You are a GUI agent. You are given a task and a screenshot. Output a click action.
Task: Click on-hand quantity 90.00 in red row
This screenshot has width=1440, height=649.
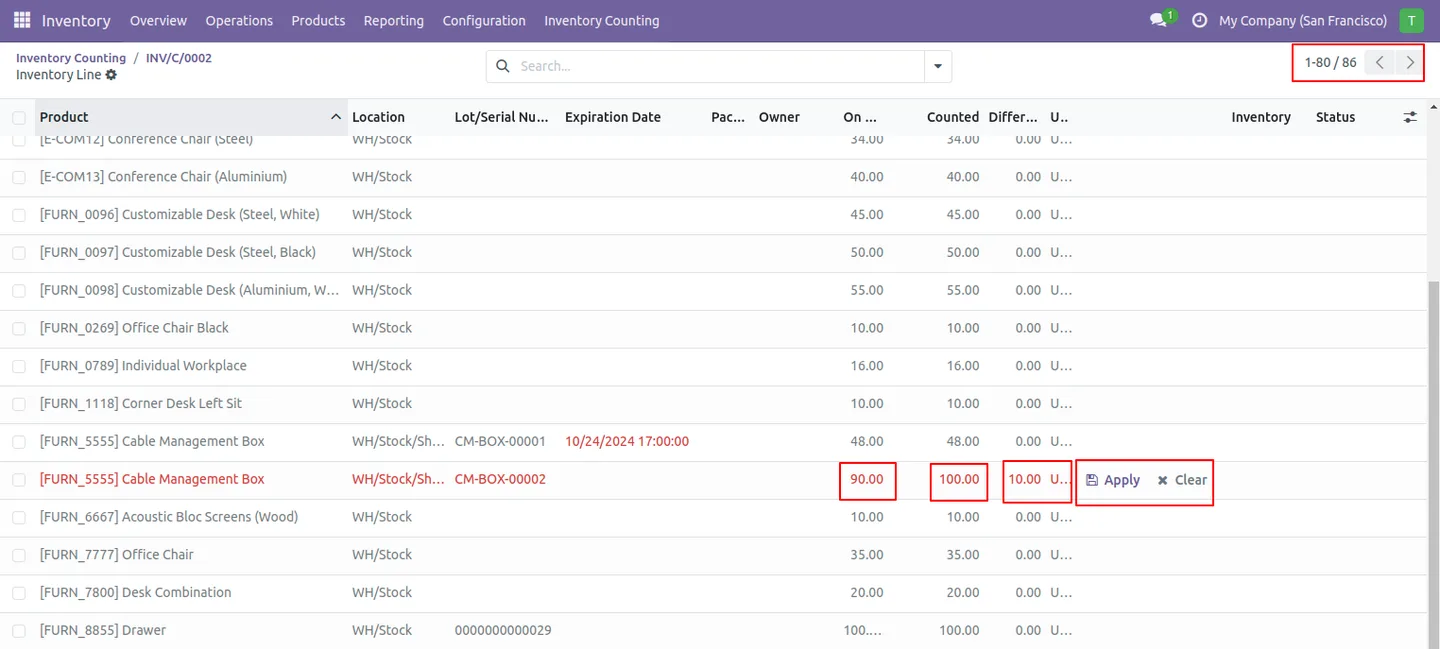point(867,479)
